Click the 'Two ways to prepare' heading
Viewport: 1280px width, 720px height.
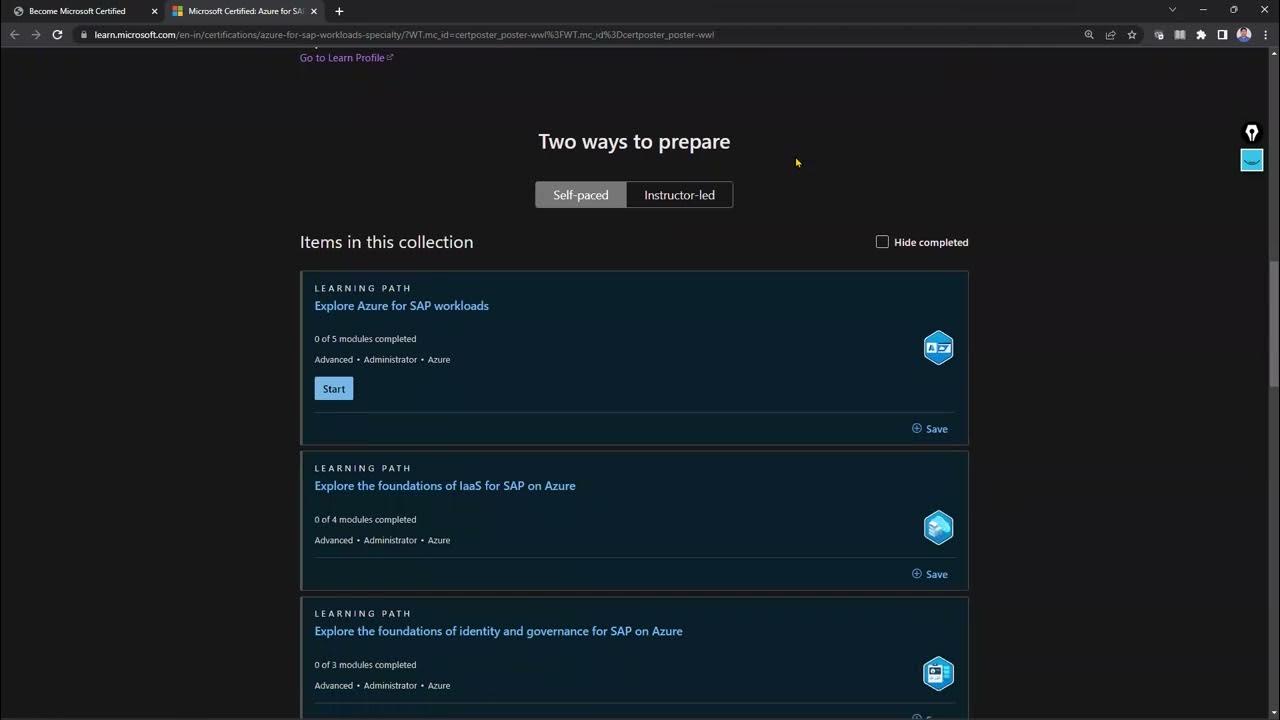pos(634,142)
